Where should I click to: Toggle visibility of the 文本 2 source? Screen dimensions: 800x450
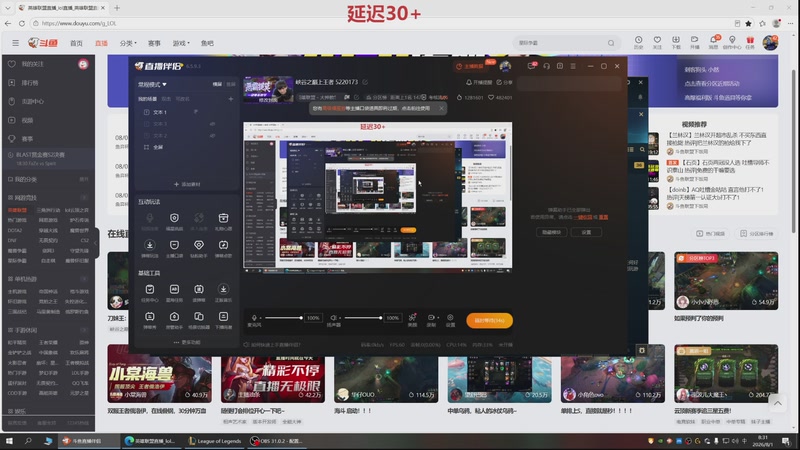212,135
